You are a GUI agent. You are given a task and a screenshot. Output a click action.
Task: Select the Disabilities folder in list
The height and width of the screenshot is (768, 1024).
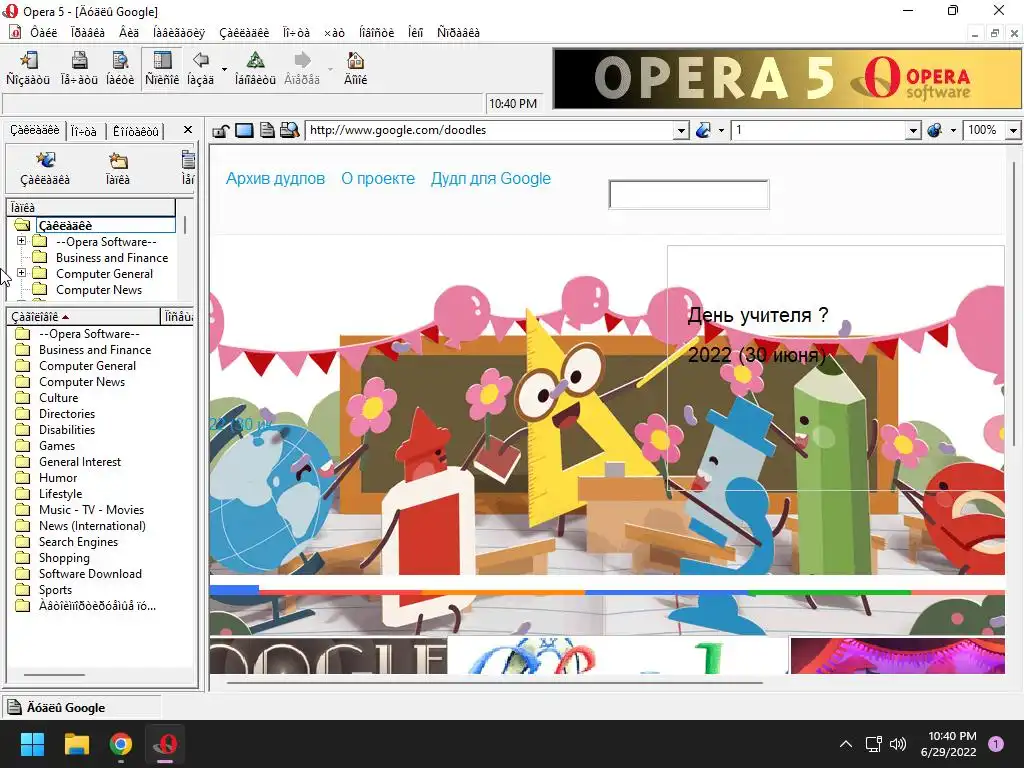pos(67,430)
